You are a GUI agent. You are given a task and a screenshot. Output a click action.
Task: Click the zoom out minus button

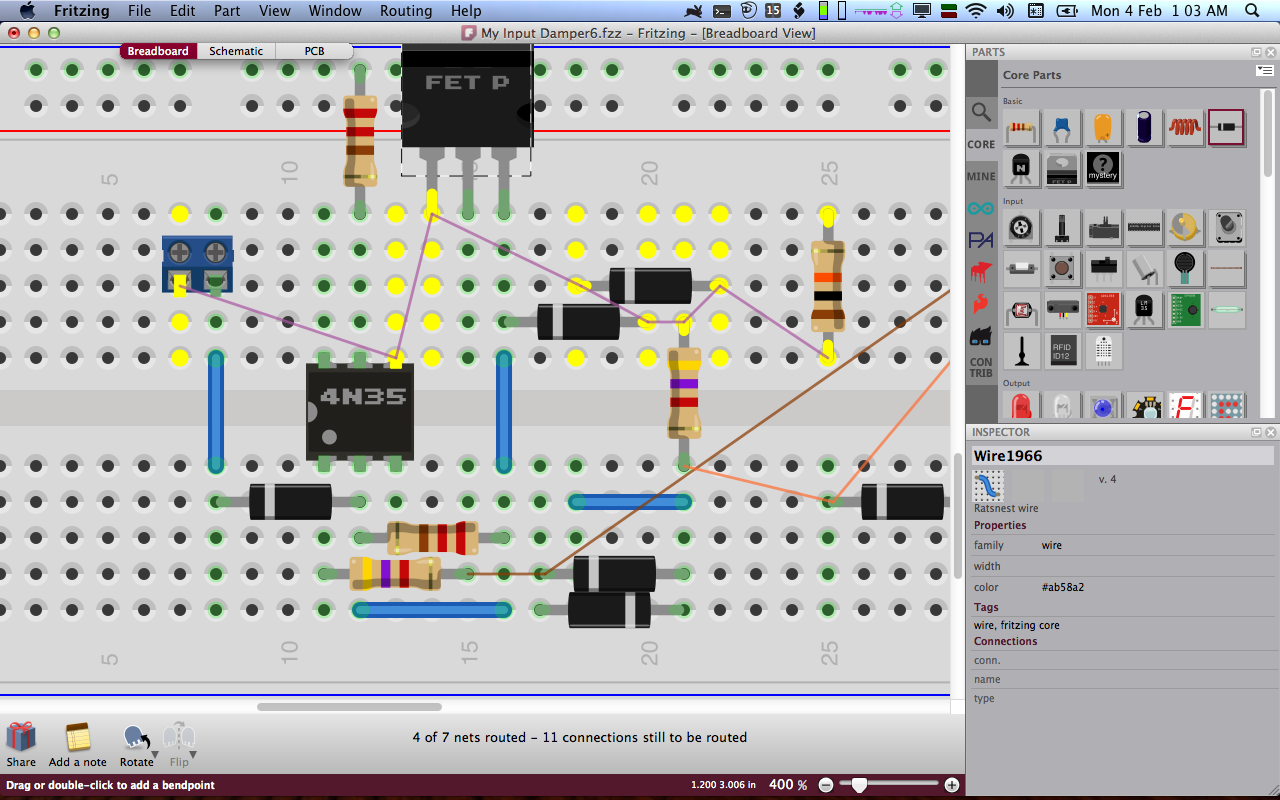pyautogui.click(x=826, y=785)
